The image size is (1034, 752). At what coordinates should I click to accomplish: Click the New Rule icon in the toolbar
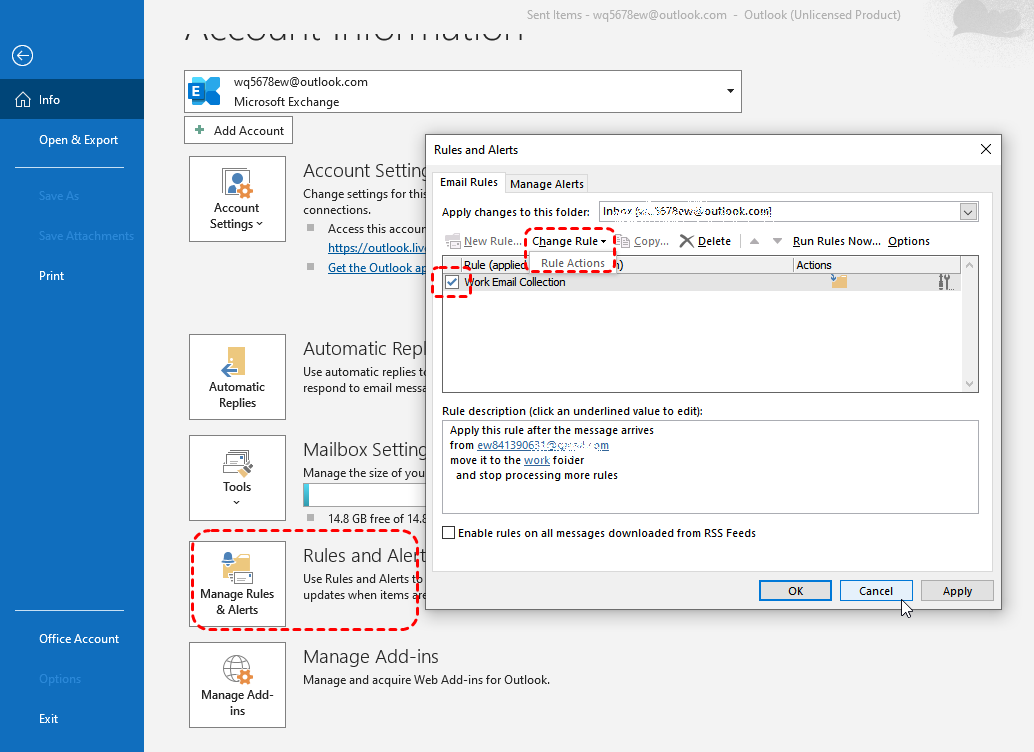(x=452, y=241)
